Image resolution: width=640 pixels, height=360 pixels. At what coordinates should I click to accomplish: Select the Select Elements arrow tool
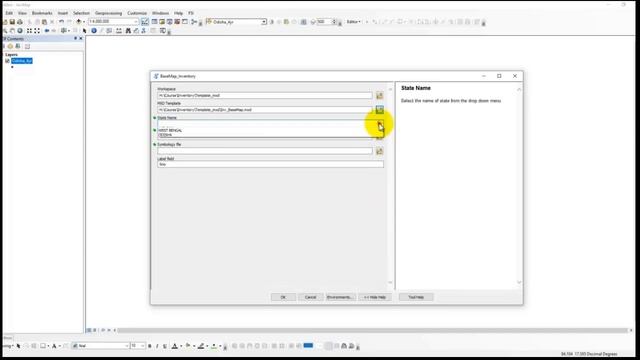click(x=84, y=31)
